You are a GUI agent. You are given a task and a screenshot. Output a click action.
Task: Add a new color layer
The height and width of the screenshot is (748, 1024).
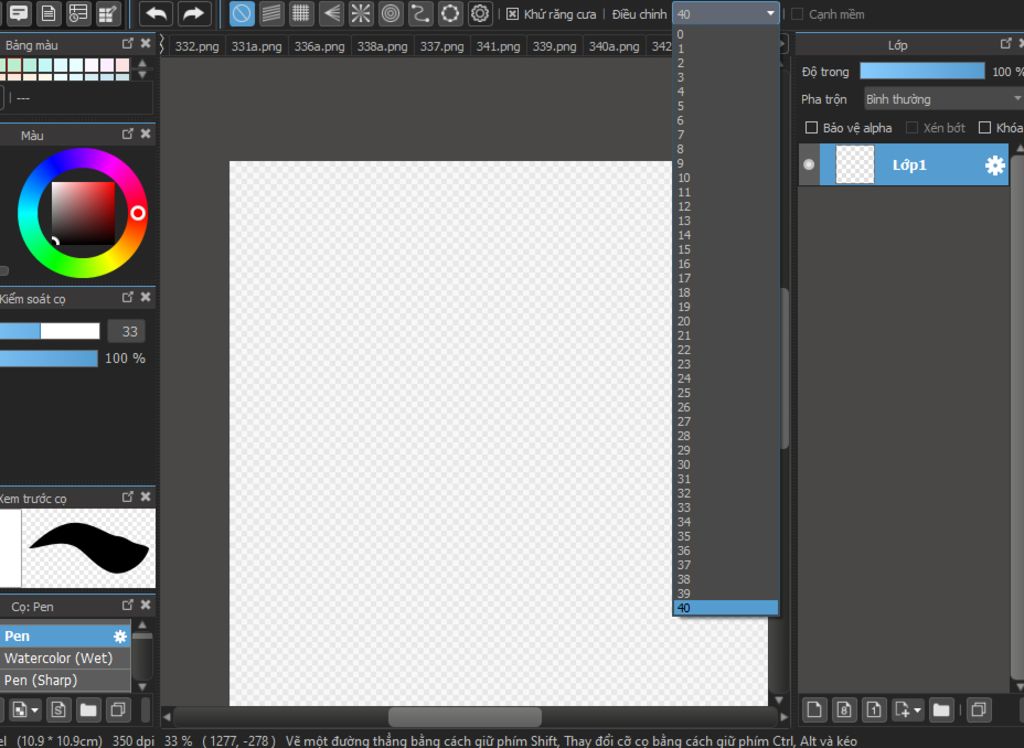pos(814,709)
